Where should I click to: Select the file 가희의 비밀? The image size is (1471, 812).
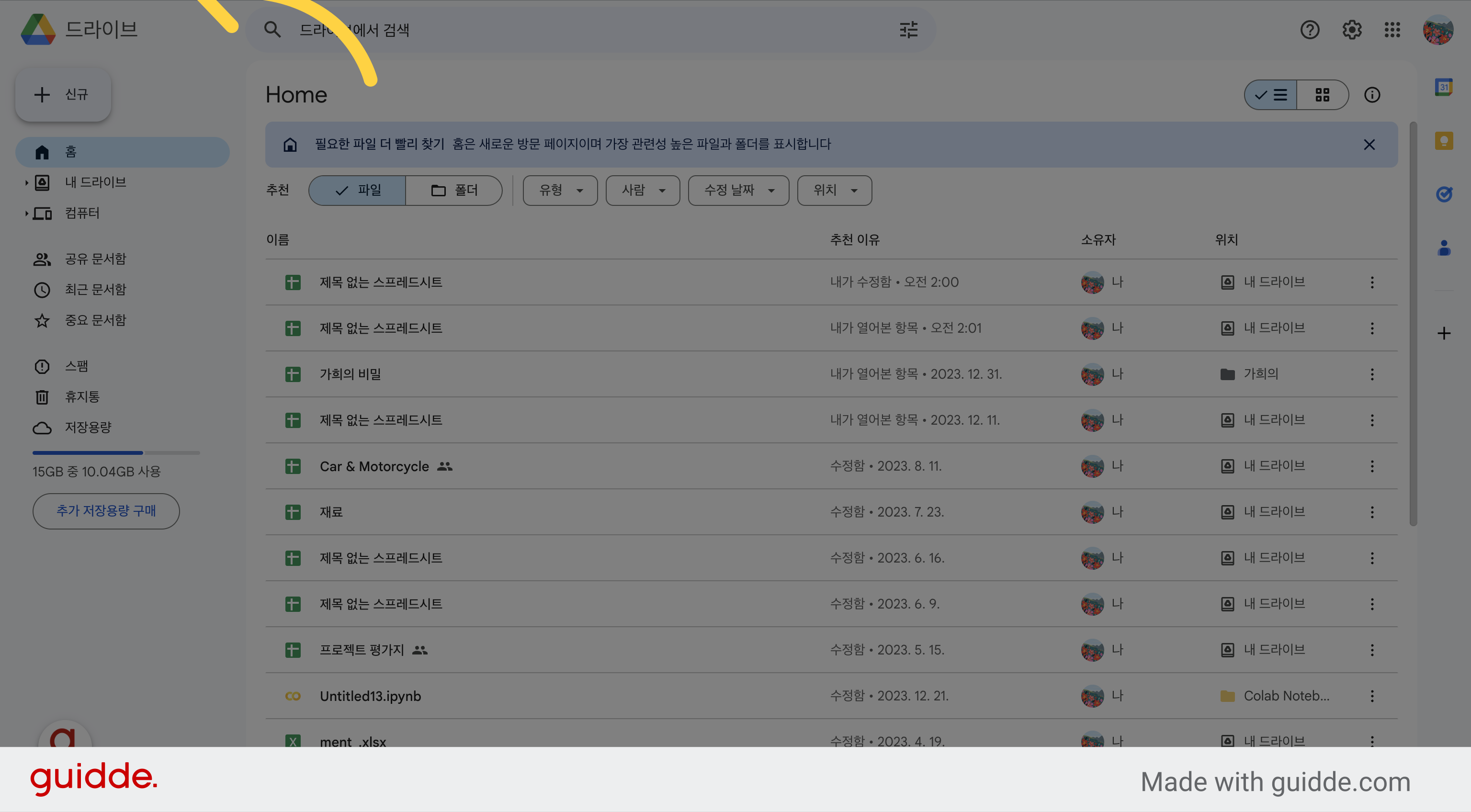(x=831, y=374)
